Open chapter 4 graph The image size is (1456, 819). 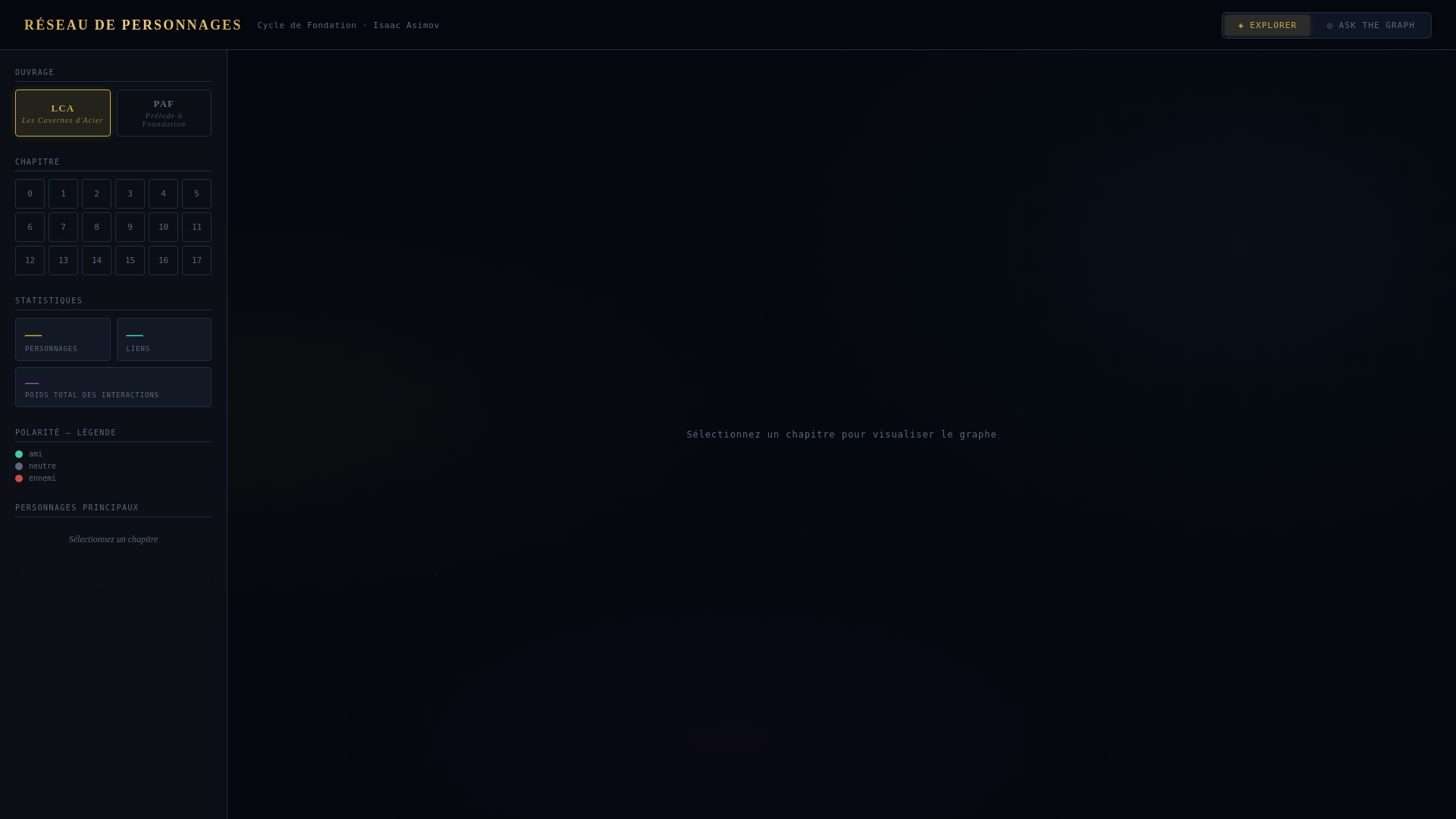pos(163,194)
